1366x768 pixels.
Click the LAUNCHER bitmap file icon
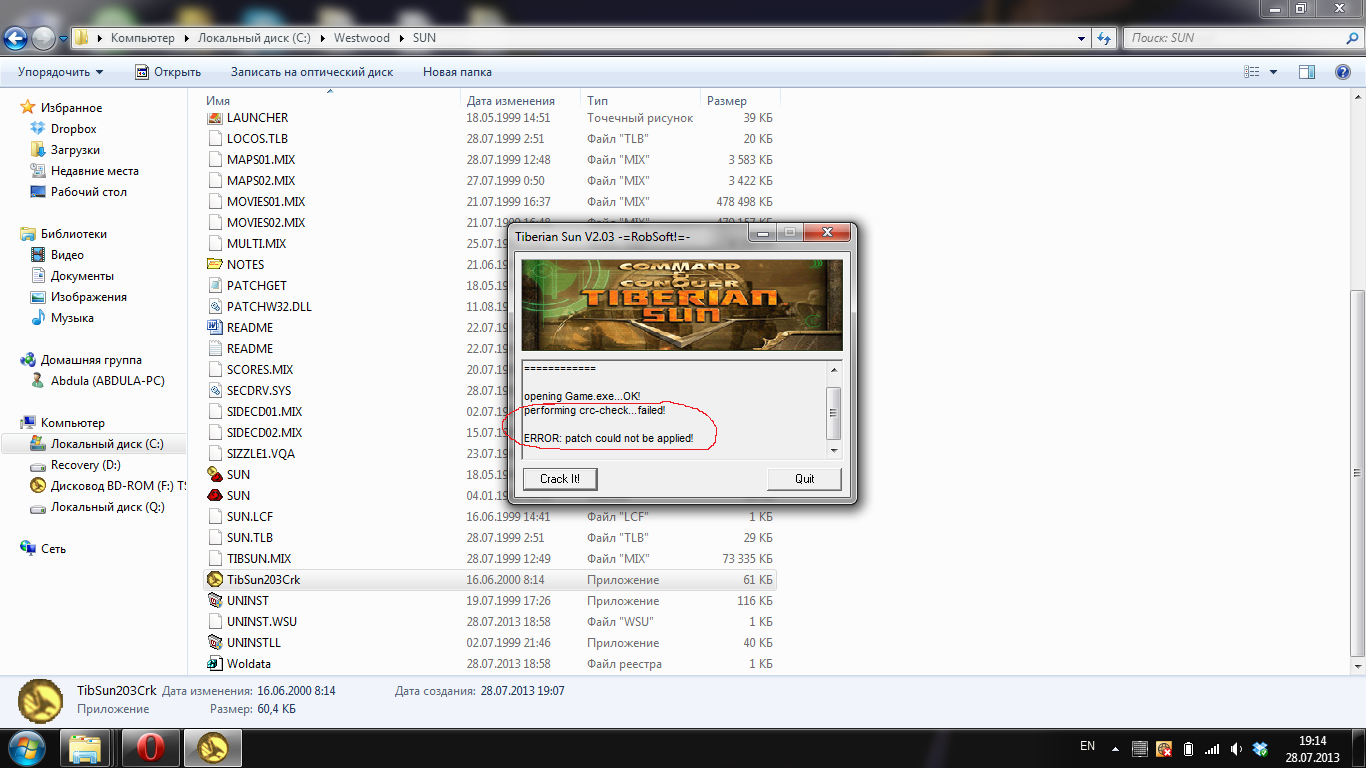215,118
